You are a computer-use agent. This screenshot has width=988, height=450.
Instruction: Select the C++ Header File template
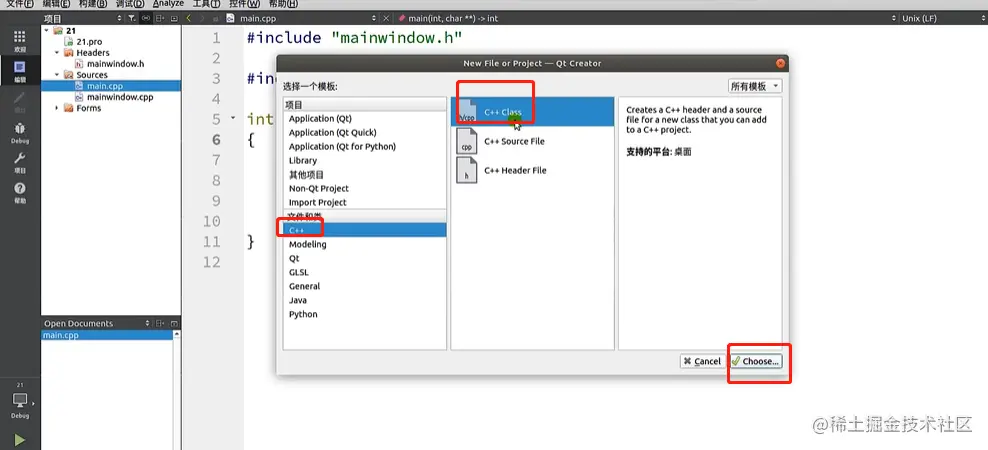point(532,170)
